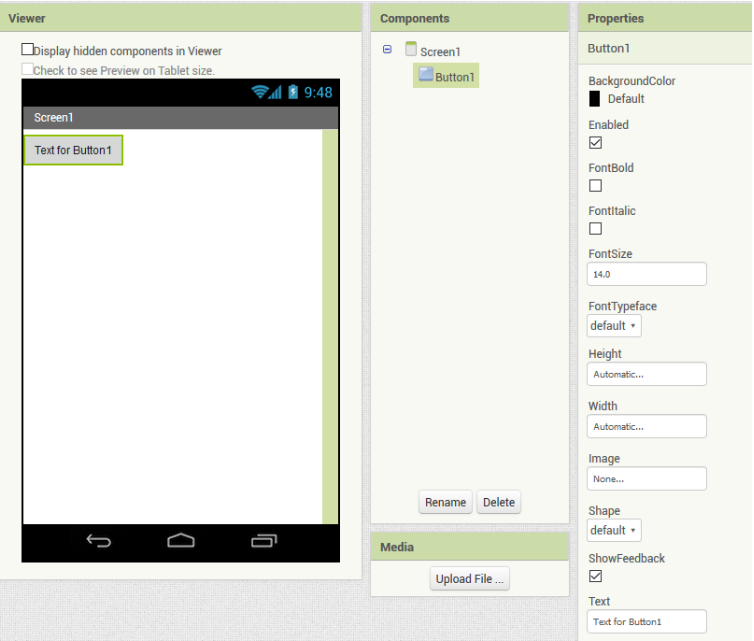Open the Shape dropdown
This screenshot has height=641, width=754.
click(614, 530)
